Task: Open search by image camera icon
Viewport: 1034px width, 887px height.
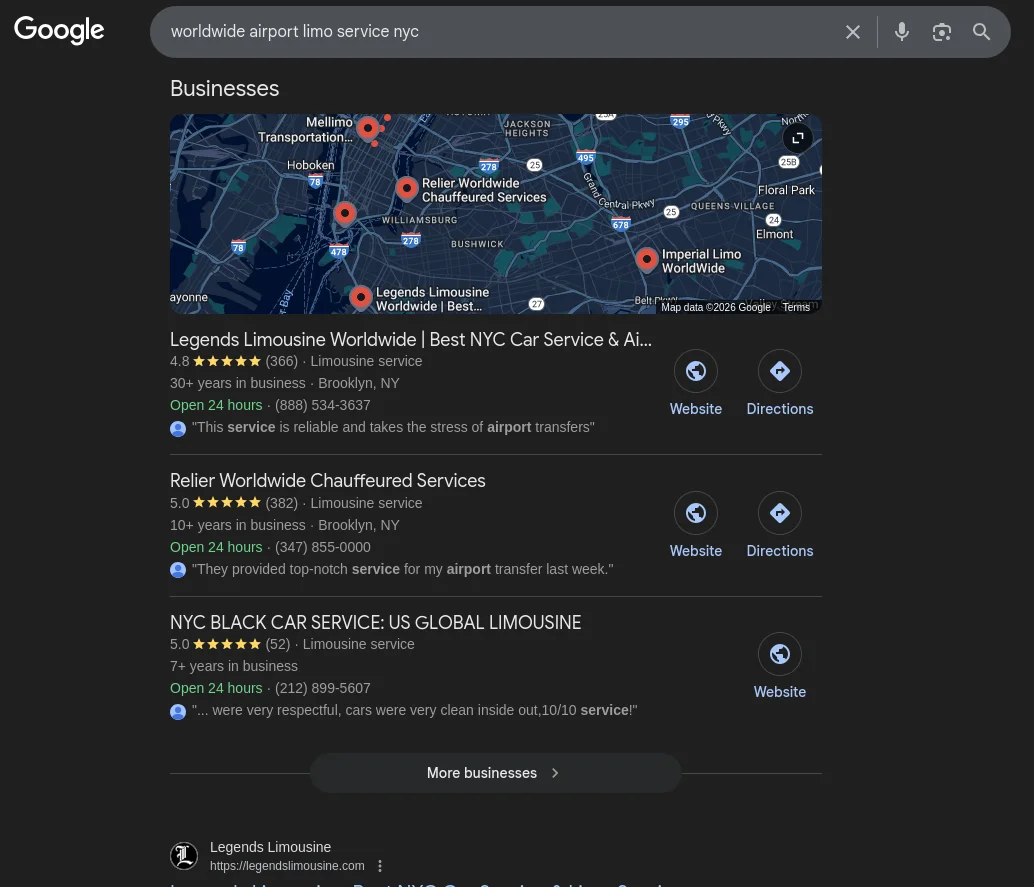Action: (941, 32)
